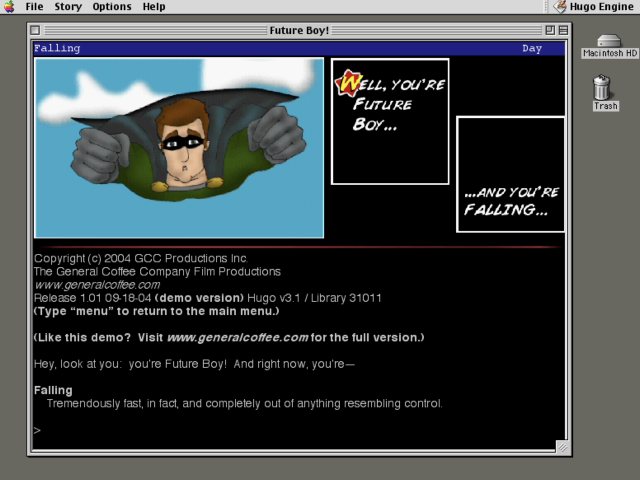This screenshot has width=640, height=480.
Task: Click the falling Future Boy illustration
Action: pos(179,148)
